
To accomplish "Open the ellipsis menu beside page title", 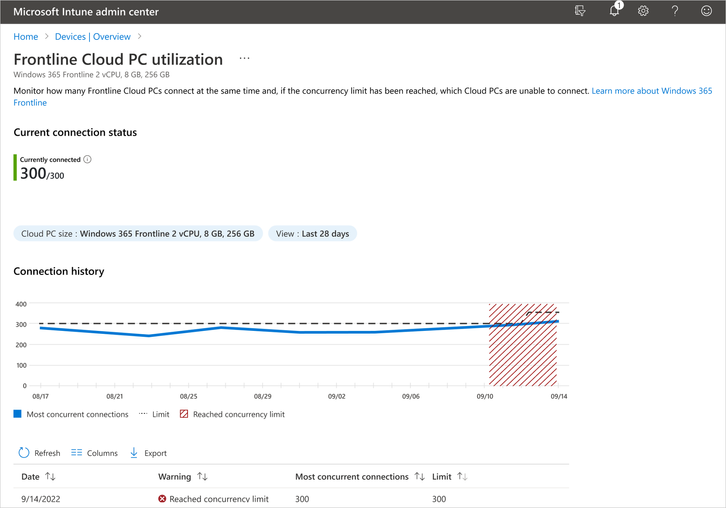I will click(x=244, y=58).
